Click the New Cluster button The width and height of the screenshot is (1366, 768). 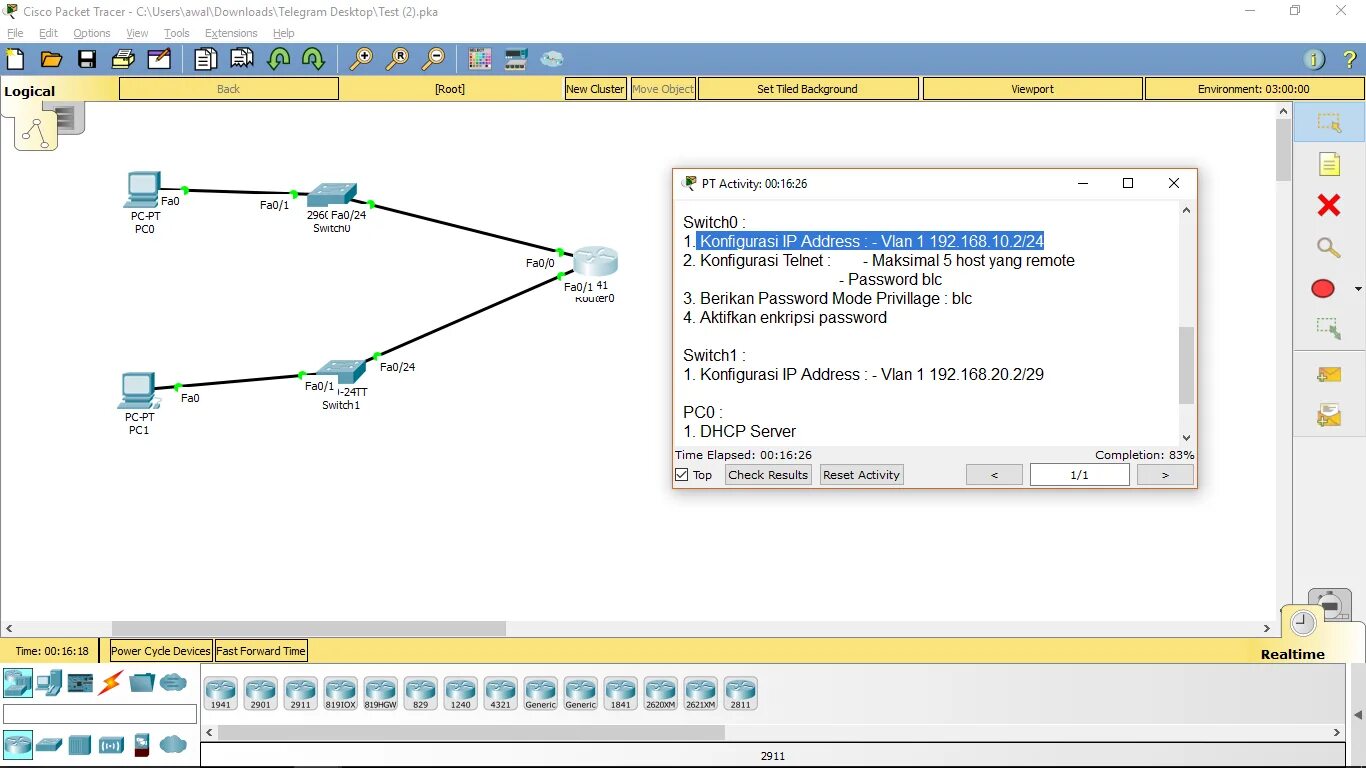click(x=595, y=89)
